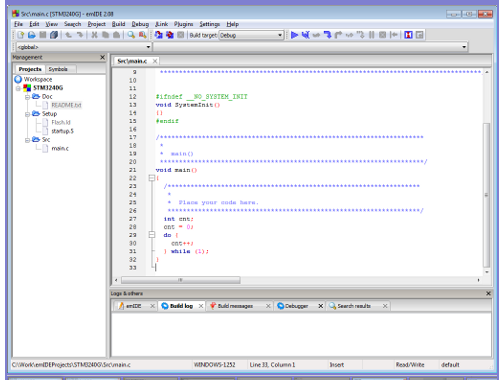This screenshot has width=504, height=380.
Task: Open the Build menu
Action: pos(118,24)
